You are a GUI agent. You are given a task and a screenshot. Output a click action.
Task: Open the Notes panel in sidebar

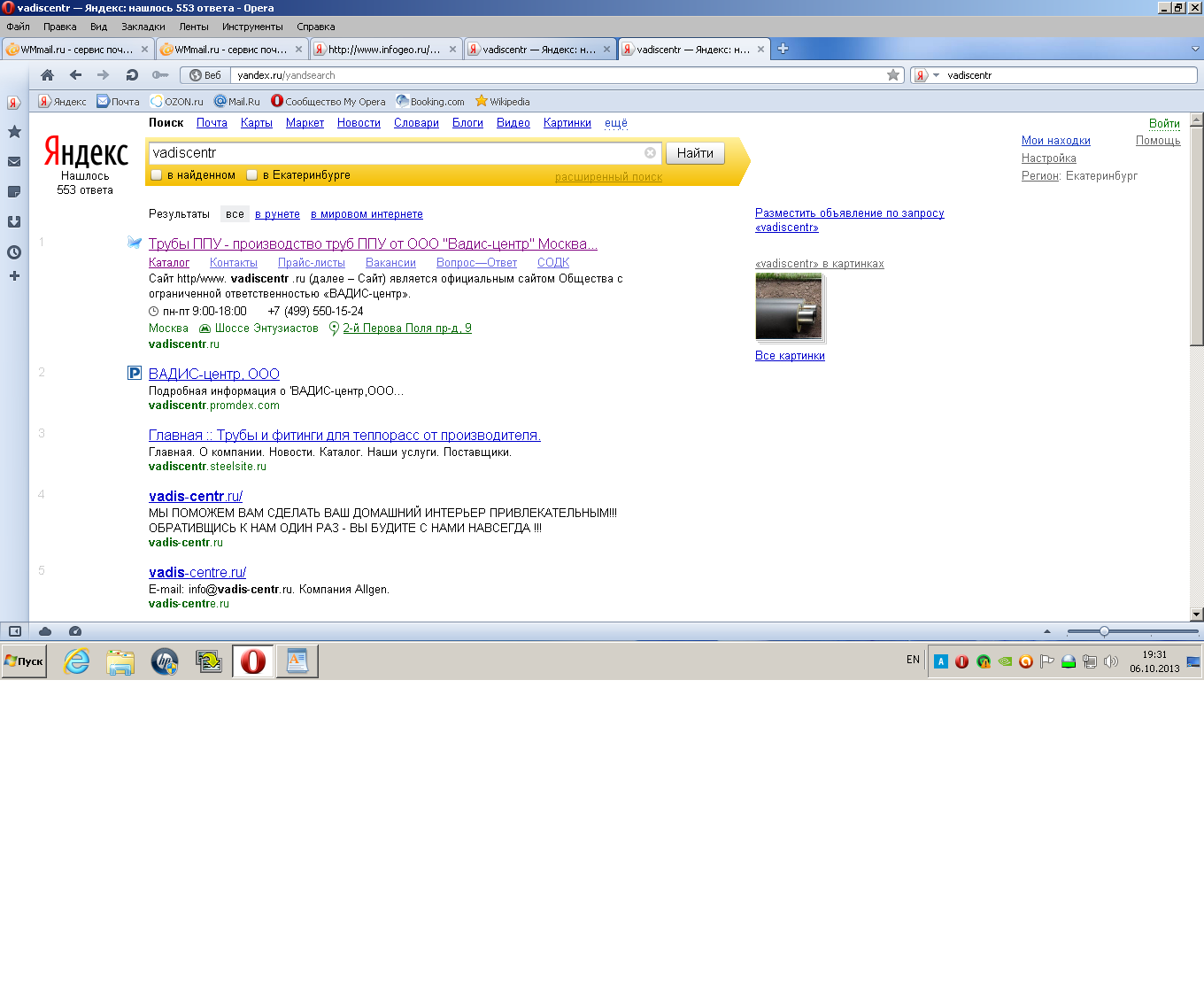[14, 191]
